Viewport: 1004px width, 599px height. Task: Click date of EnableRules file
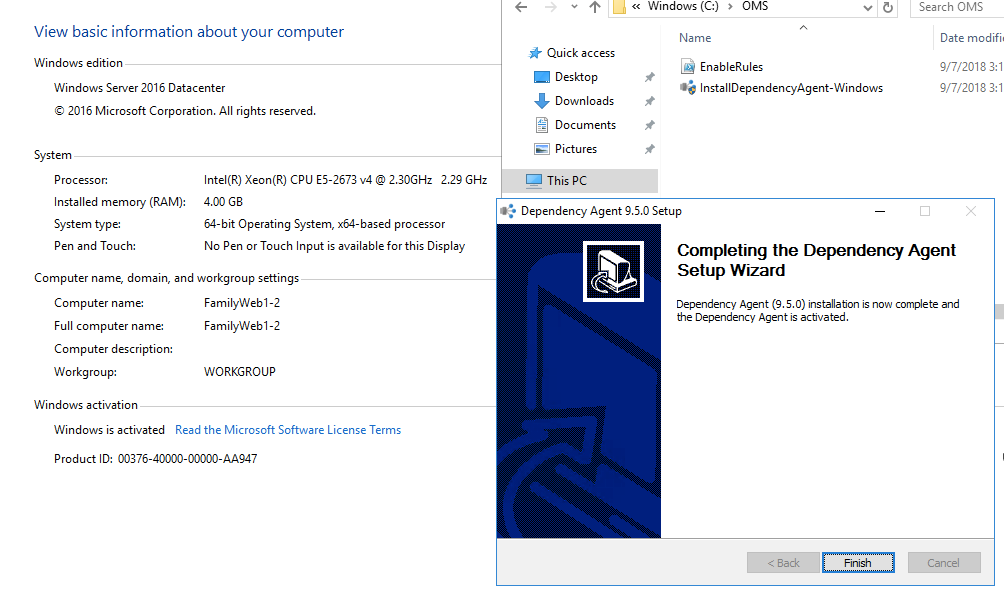point(971,67)
